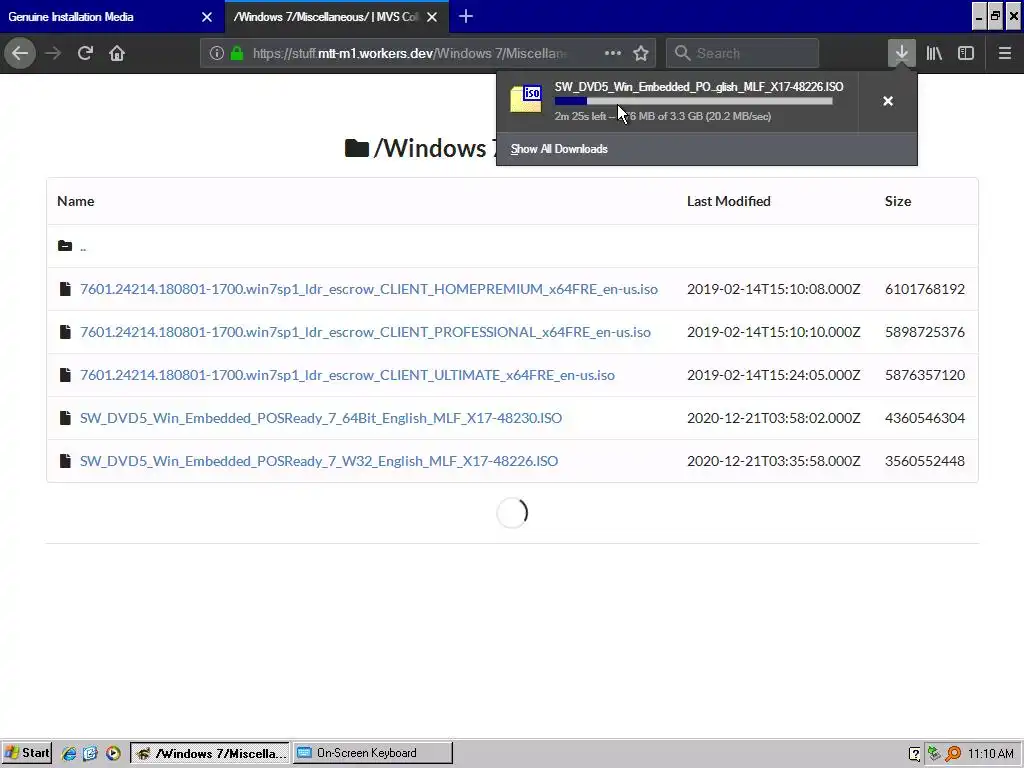This screenshot has height=768, width=1024.
Task: Close the Genuine Installation Media tab
Action: pos(207,17)
